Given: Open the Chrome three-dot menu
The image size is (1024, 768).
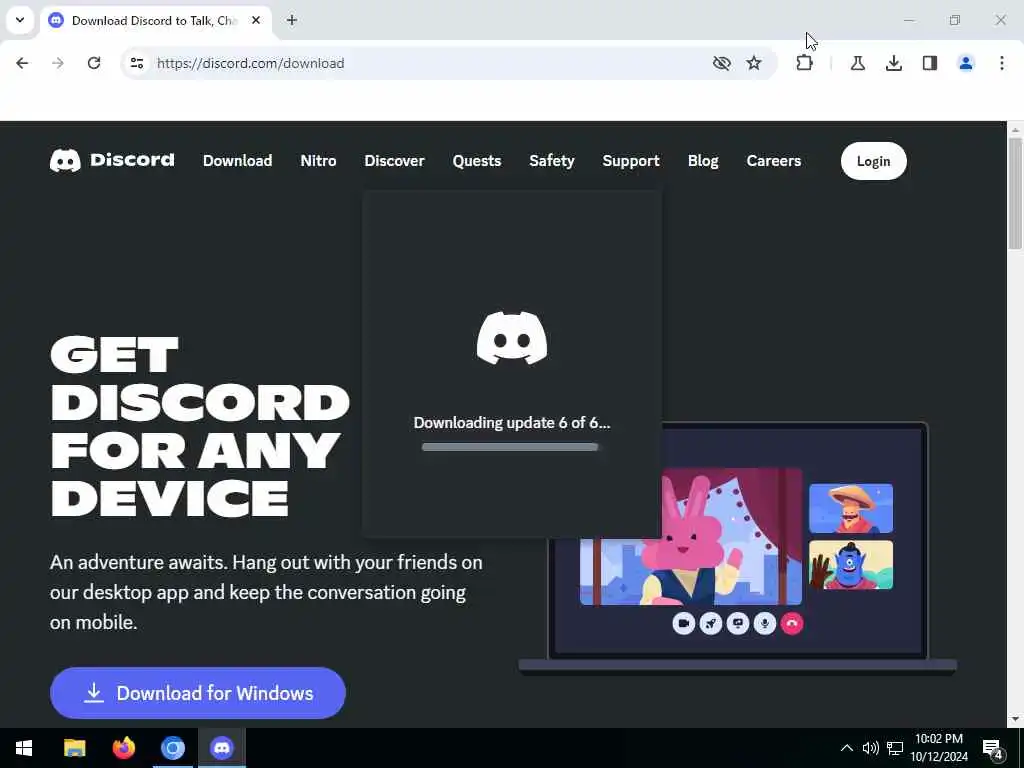Looking at the screenshot, I should 1002,63.
